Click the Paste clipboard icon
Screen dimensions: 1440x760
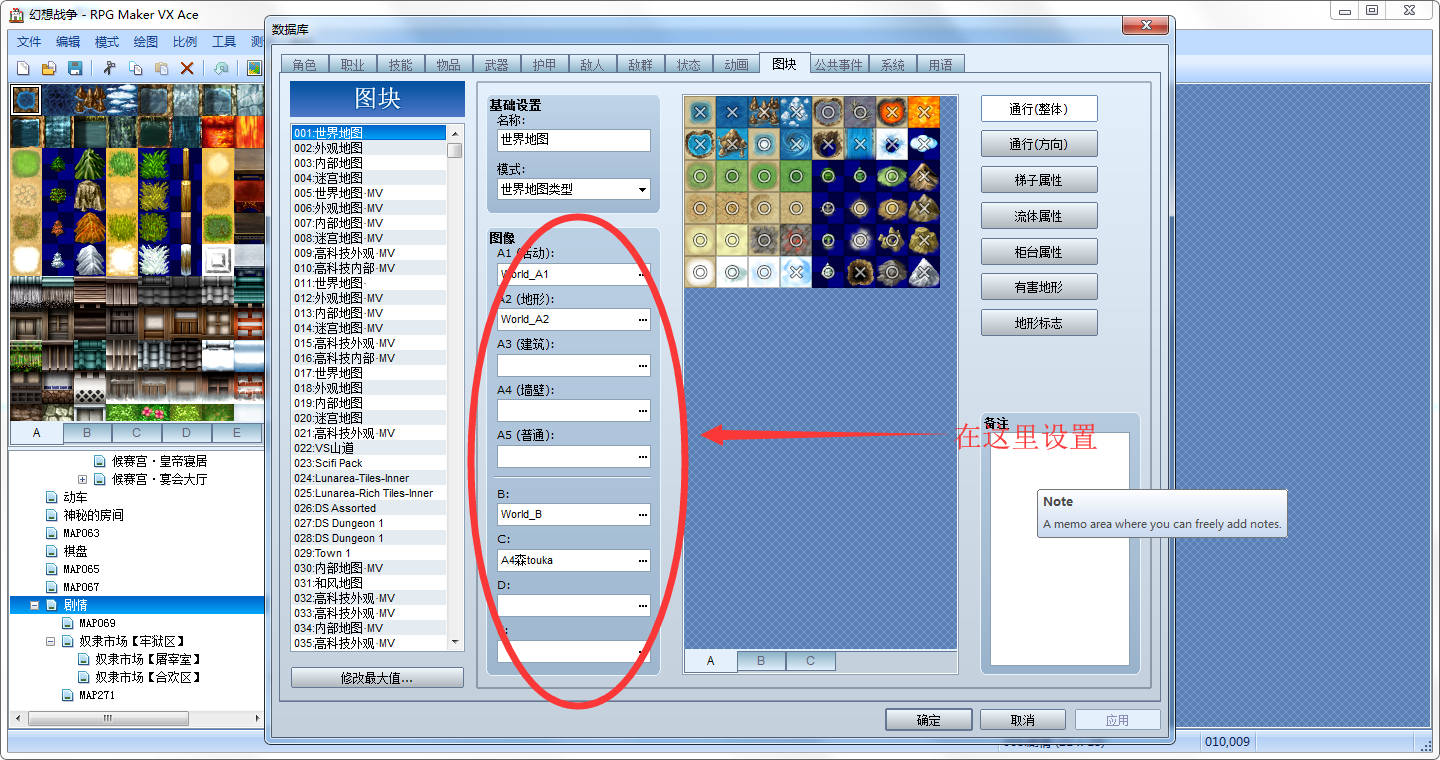click(x=161, y=69)
